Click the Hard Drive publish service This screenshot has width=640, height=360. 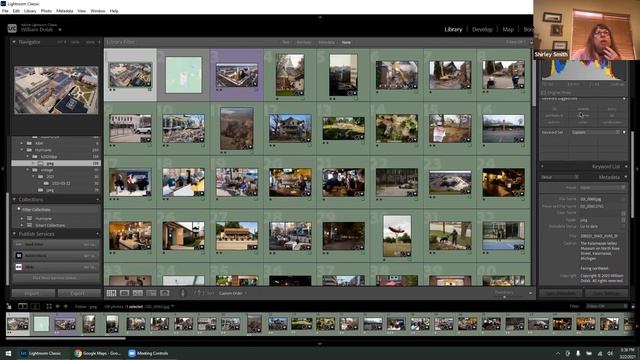pyautogui.click(x=56, y=244)
